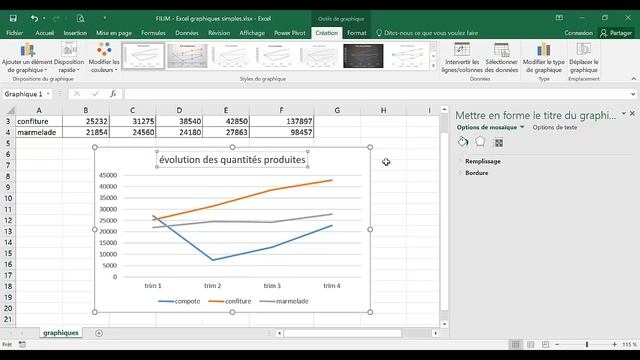This screenshot has width=640, height=360.
Task: Click the Dites-nous search box
Action: [427, 33]
